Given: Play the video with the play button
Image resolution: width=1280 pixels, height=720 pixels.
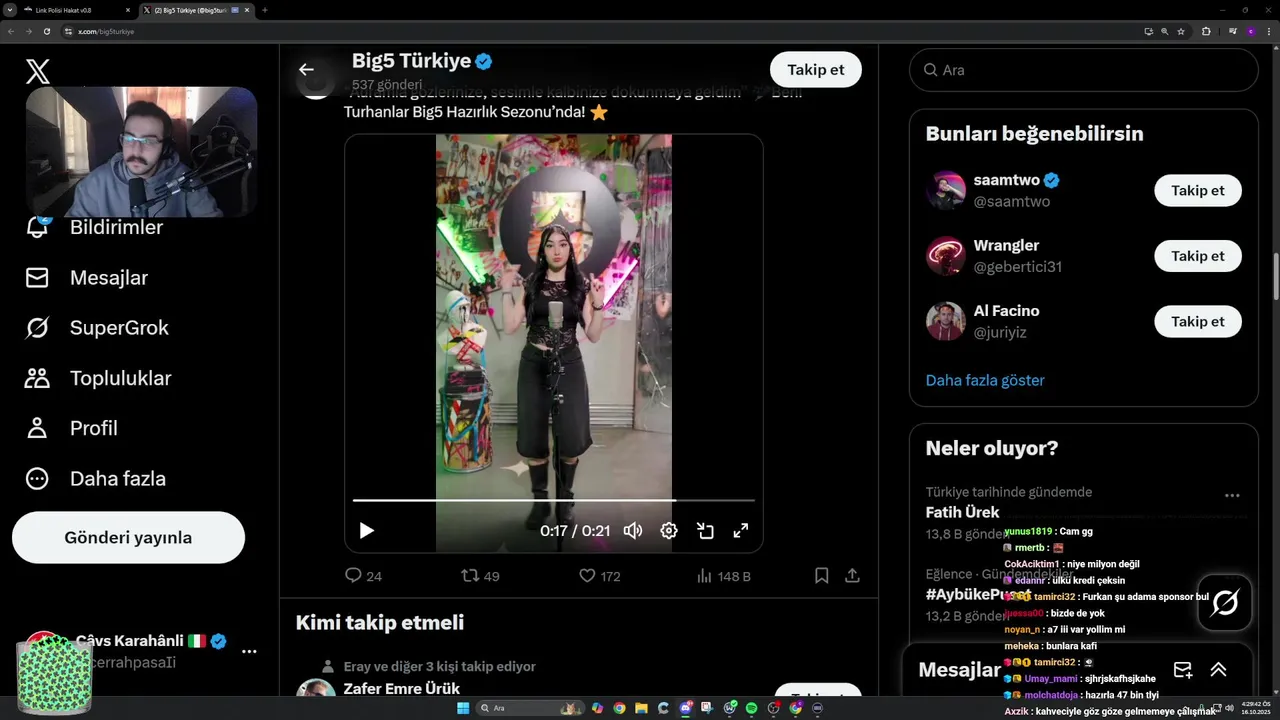Looking at the screenshot, I should [366, 531].
